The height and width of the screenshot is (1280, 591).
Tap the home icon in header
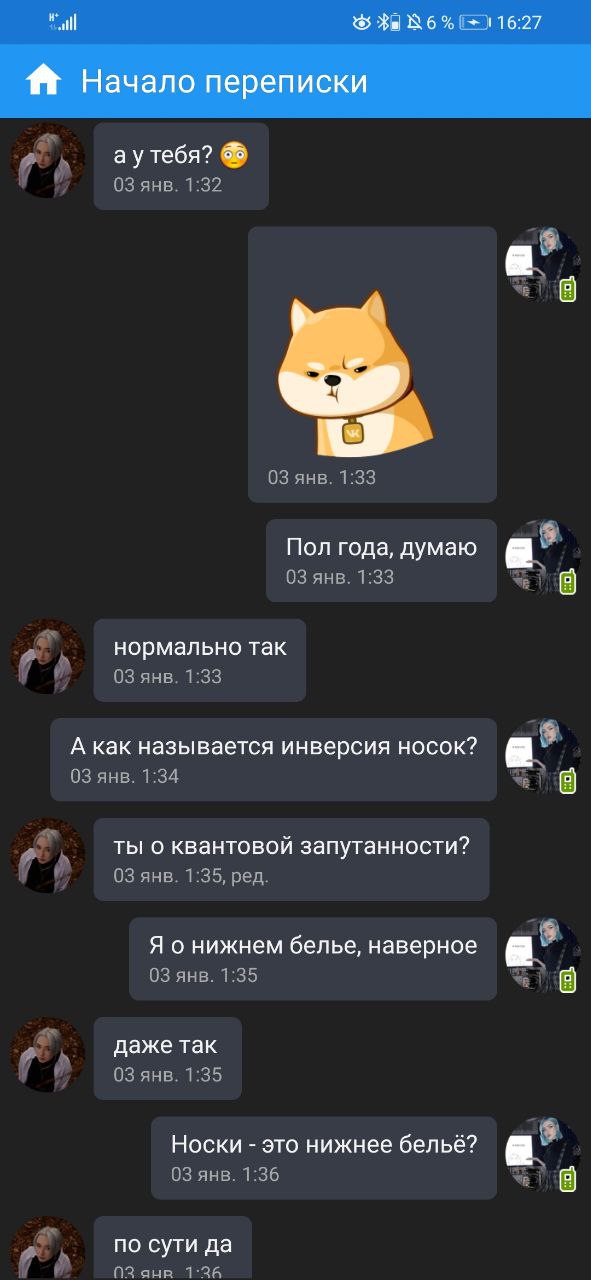[x=44, y=81]
